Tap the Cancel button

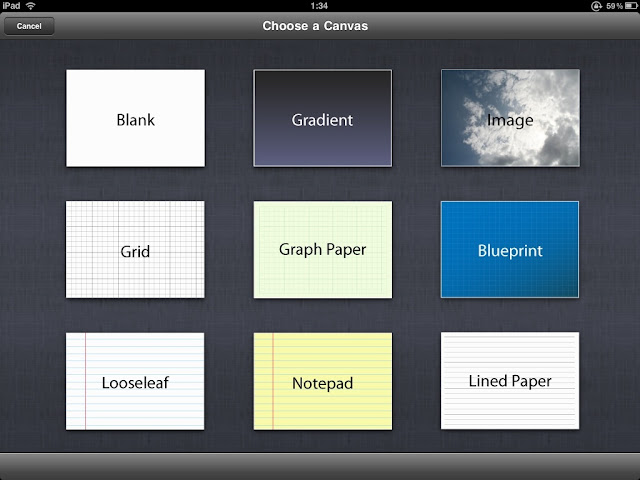(x=29, y=26)
